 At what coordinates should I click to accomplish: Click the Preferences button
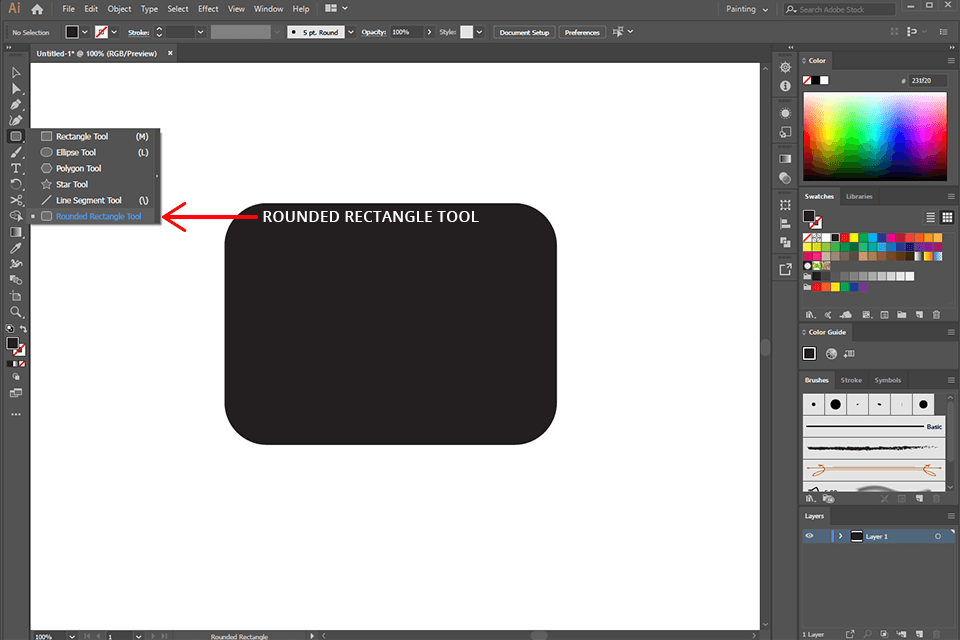[582, 31]
